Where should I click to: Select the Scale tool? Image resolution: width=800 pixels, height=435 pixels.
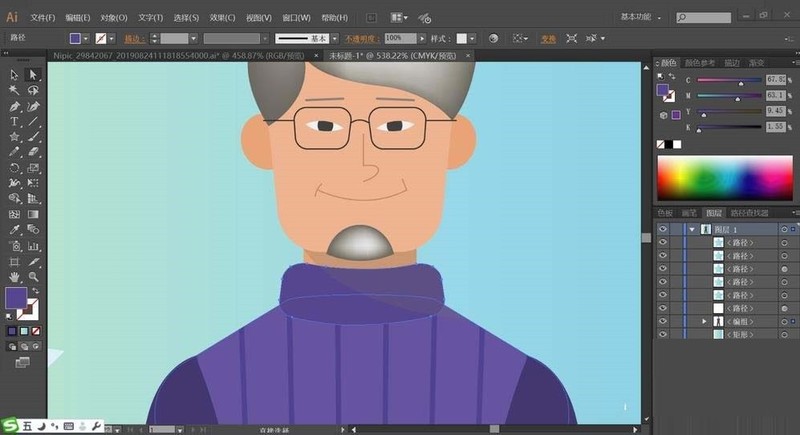33,168
